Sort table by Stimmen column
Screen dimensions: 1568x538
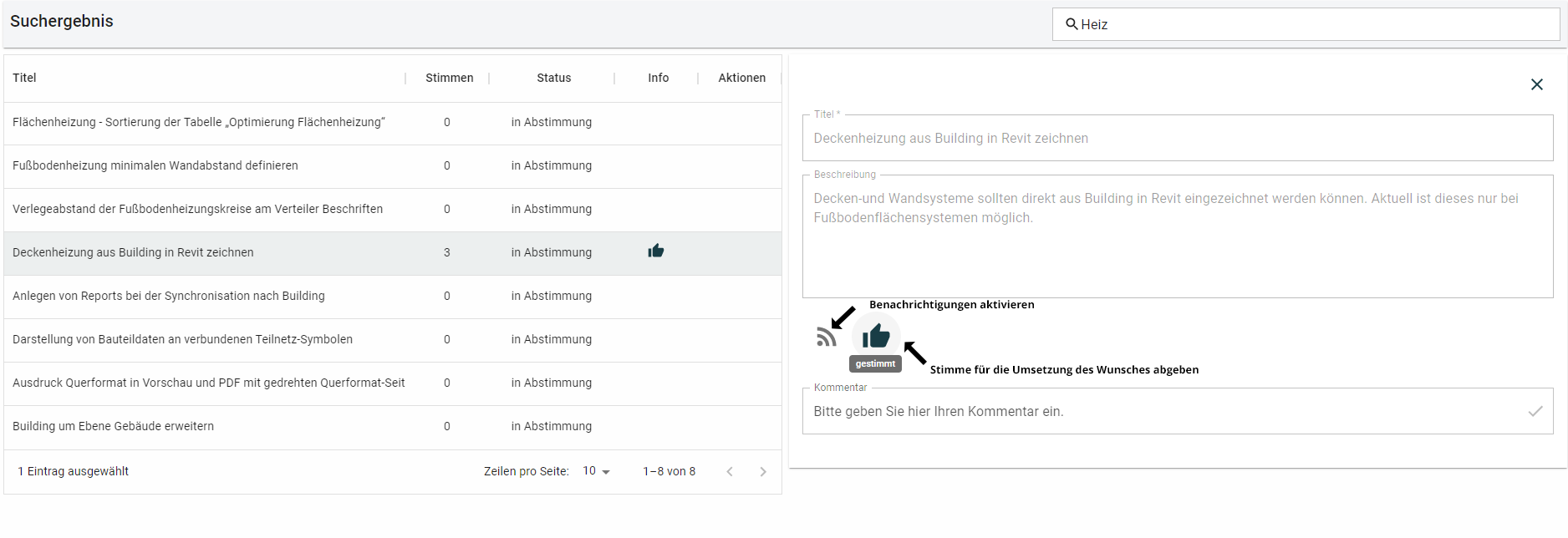click(x=449, y=78)
